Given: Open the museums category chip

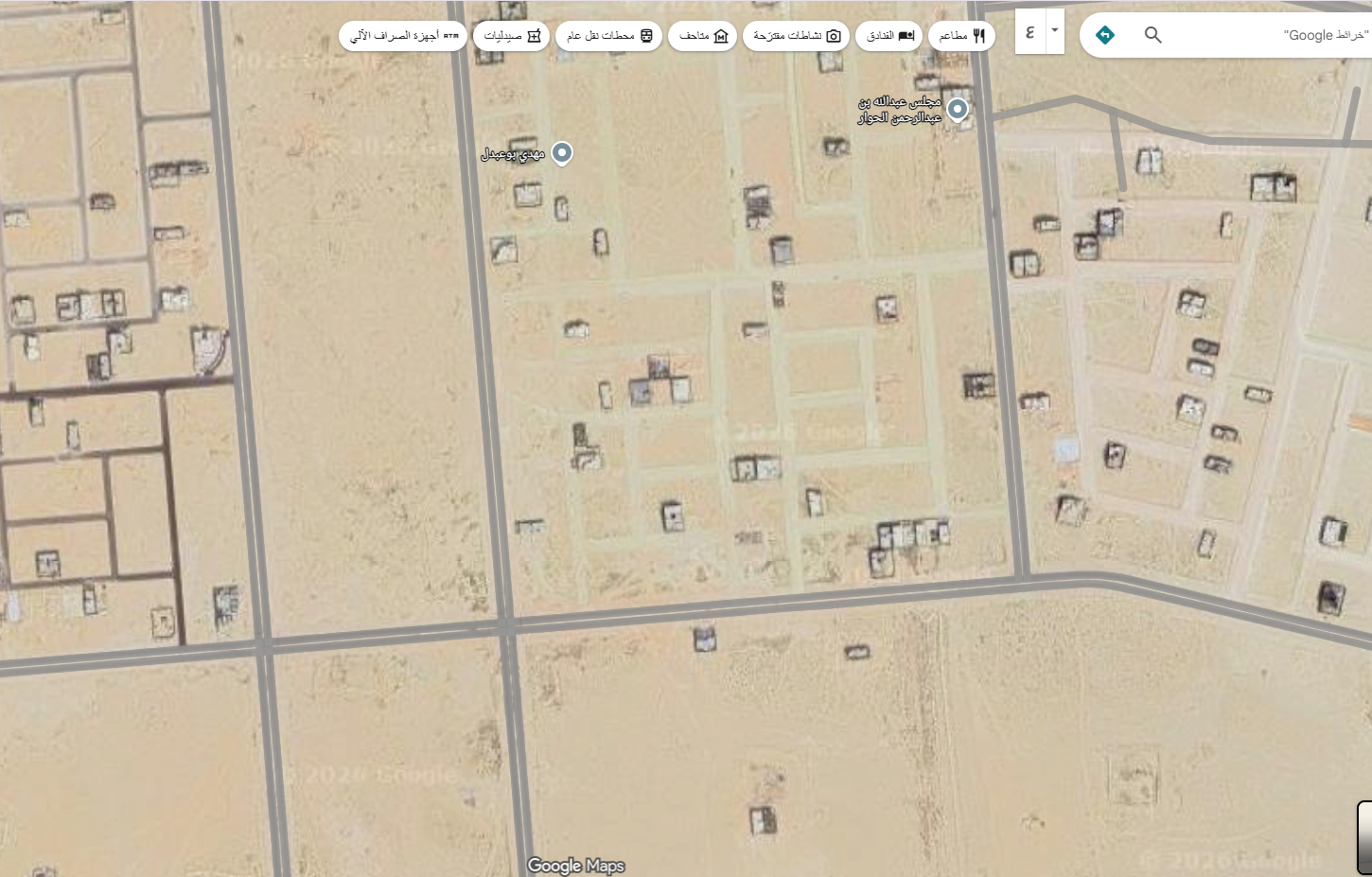Looking at the screenshot, I should click(702, 36).
